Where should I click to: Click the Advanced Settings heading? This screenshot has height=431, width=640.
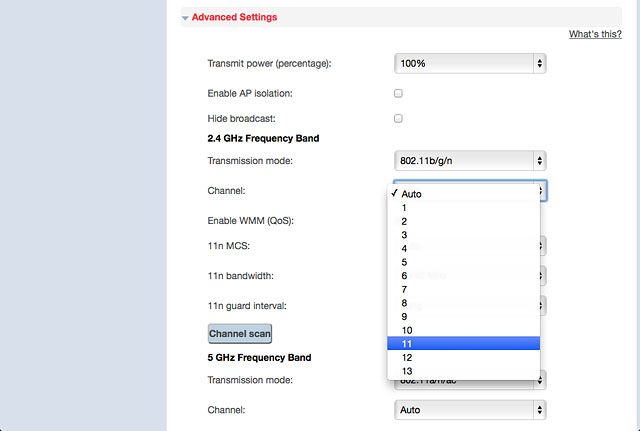[234, 17]
